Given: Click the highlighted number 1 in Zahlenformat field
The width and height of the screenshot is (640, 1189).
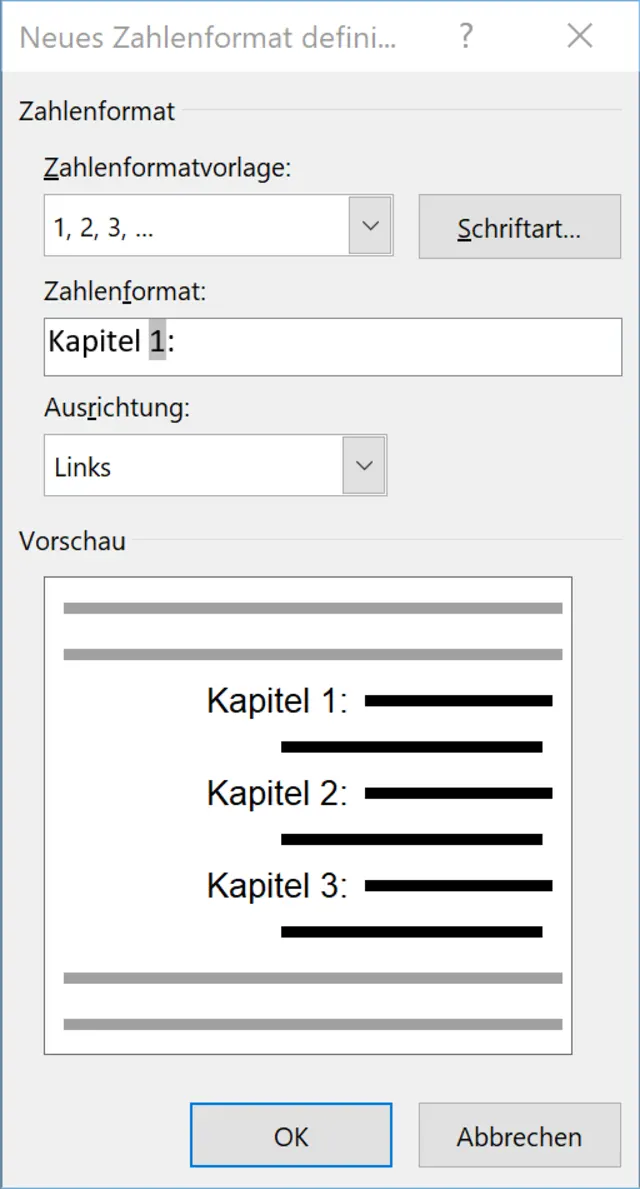Looking at the screenshot, I should (157, 343).
